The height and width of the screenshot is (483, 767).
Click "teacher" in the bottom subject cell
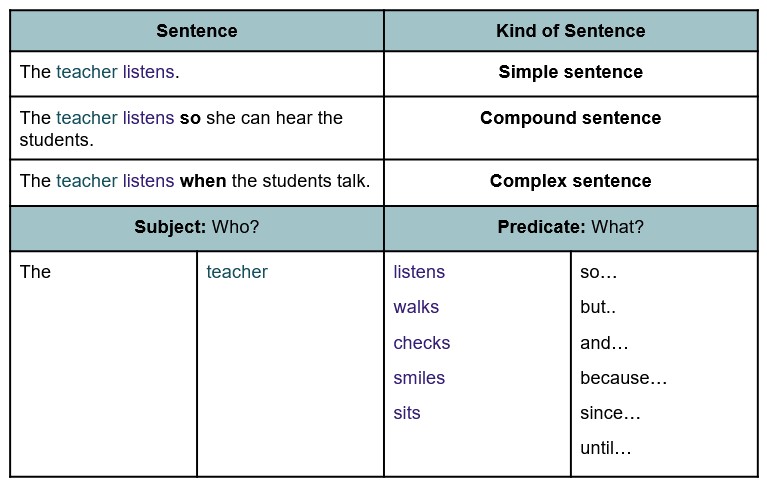tap(237, 272)
